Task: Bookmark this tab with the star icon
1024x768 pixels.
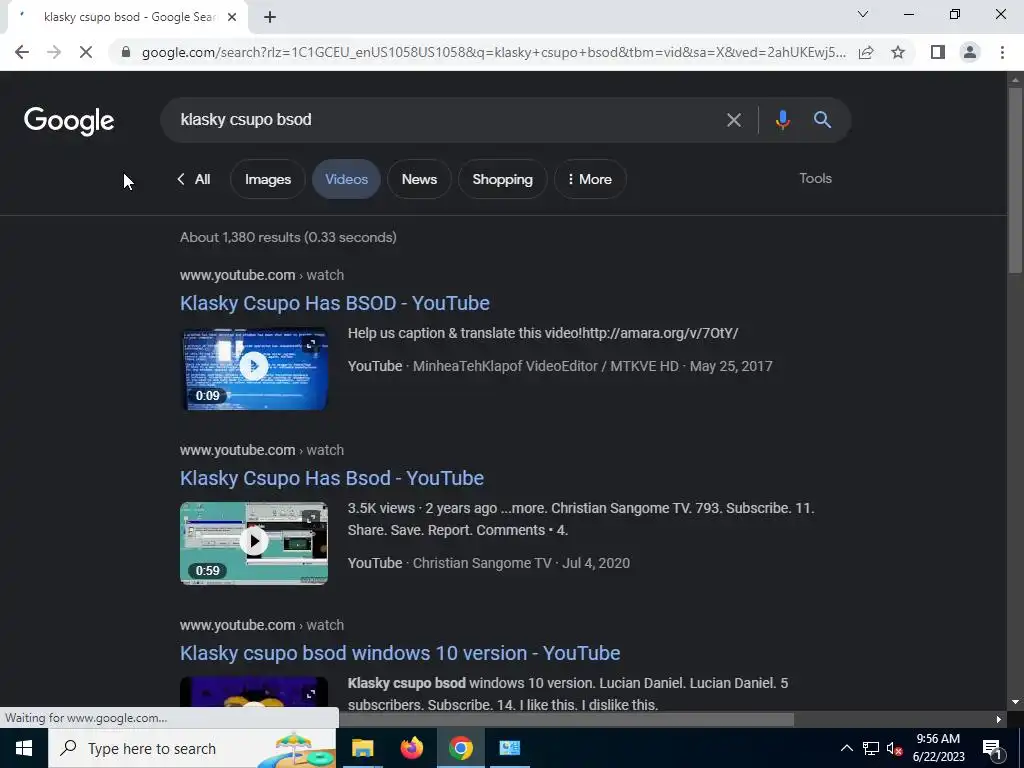Action: (898, 52)
